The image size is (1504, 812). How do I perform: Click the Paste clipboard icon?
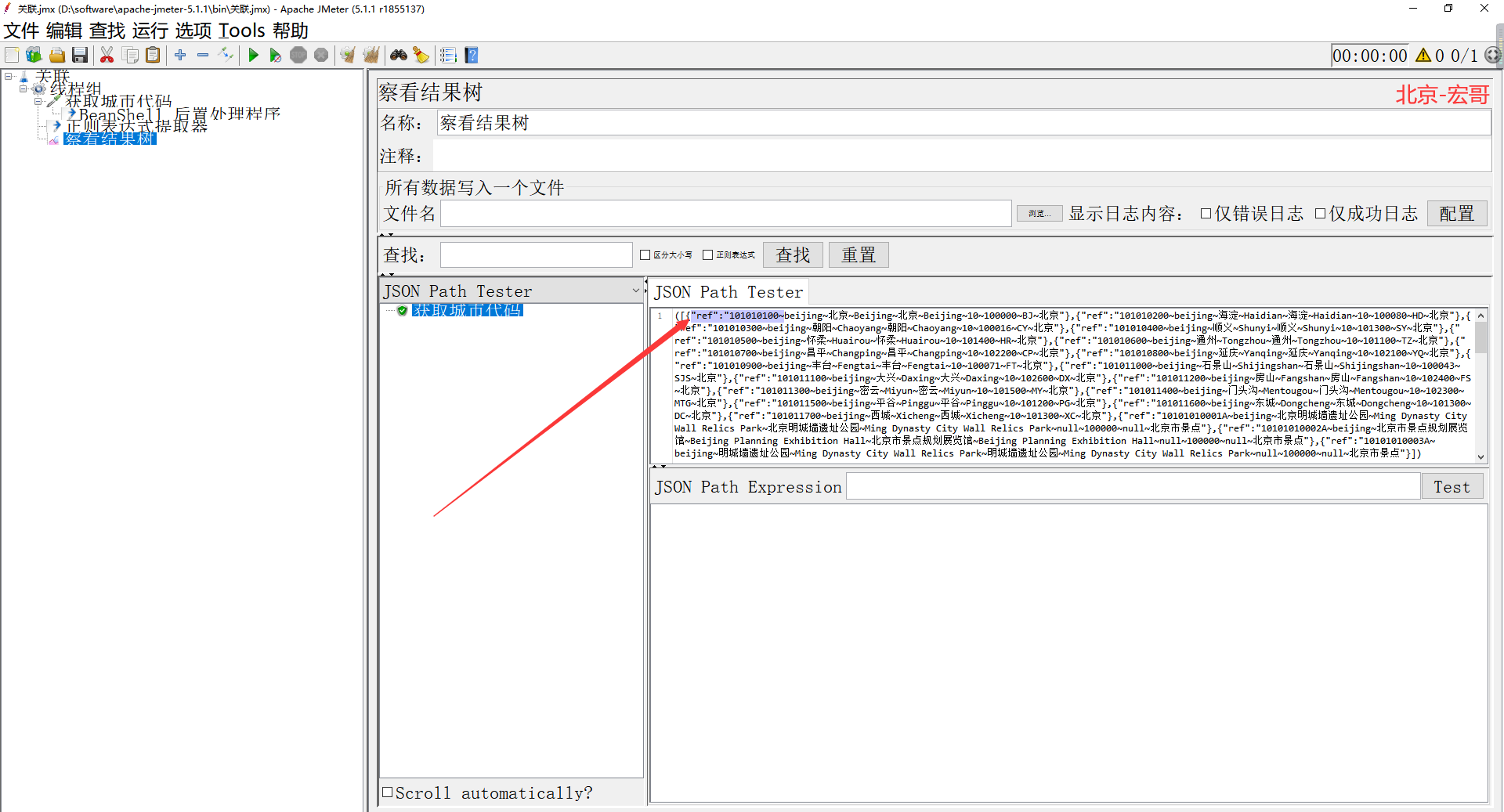[153, 55]
